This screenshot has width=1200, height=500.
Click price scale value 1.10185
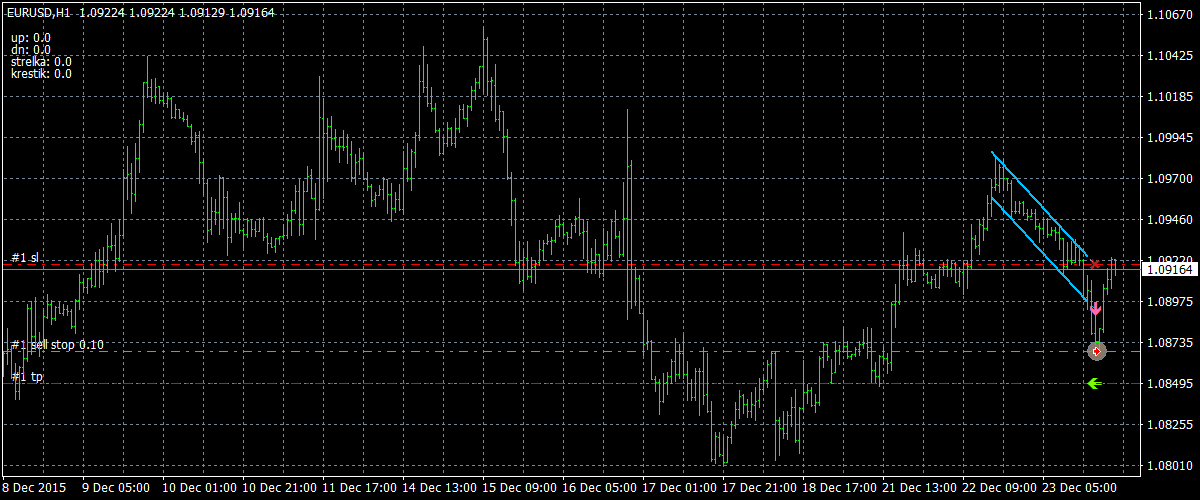[1170, 97]
